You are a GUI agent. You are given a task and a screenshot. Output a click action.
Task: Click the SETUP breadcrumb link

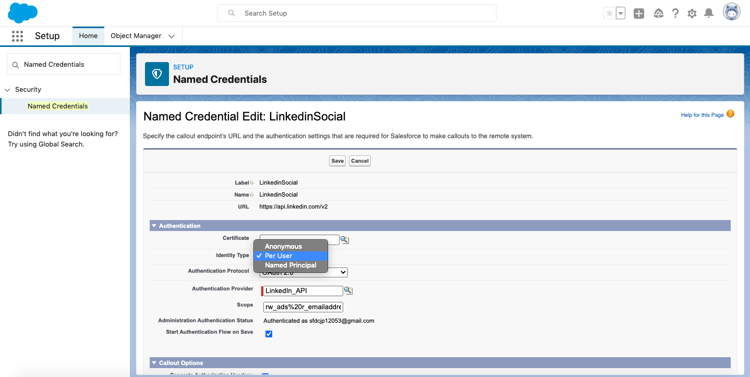tap(183, 67)
